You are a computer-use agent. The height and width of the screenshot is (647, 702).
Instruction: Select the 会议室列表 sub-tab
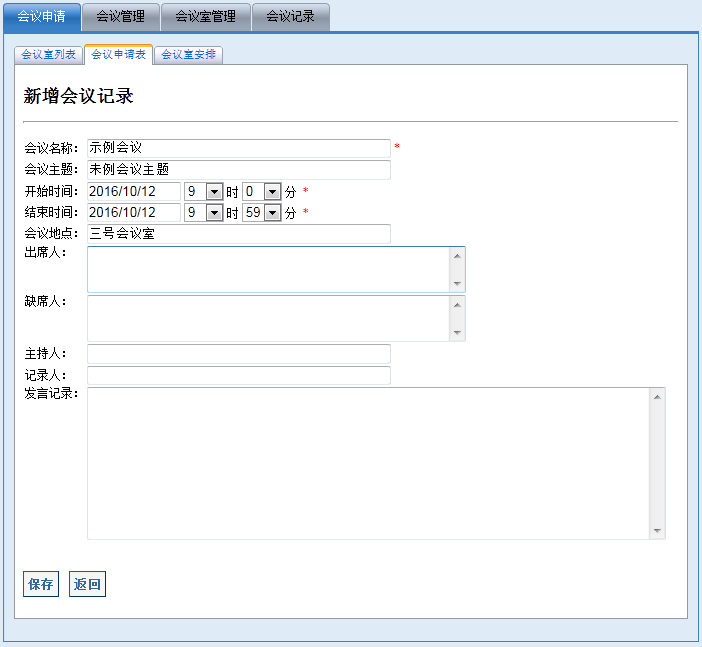(x=49, y=55)
